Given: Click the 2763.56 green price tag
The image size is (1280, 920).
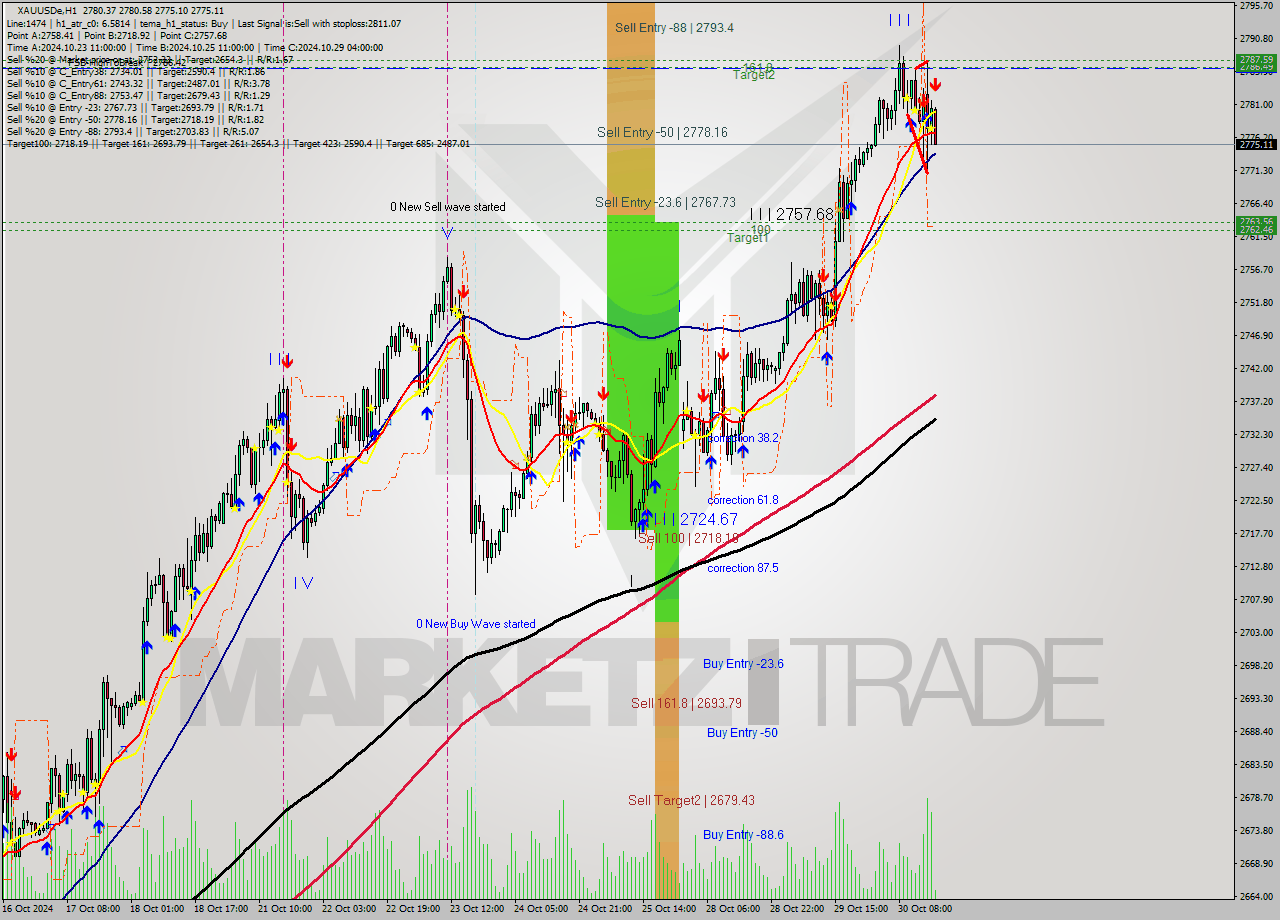Looking at the screenshot, I should point(1256,221).
